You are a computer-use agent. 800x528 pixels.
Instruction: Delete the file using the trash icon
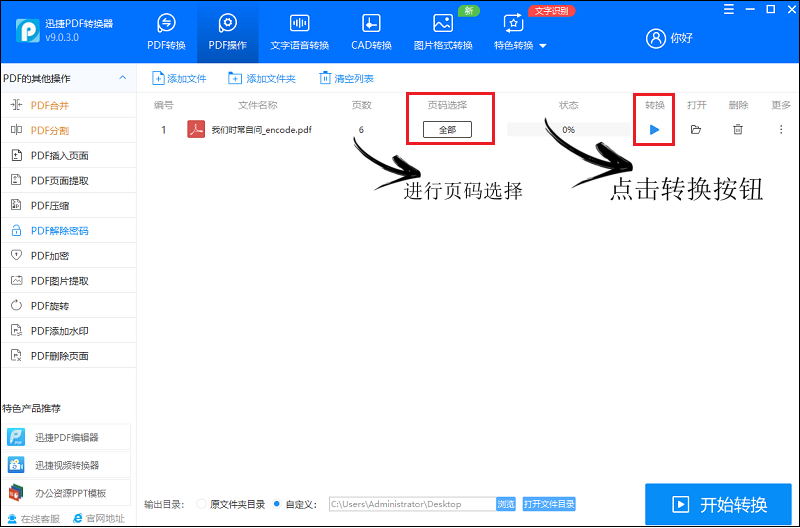738,130
